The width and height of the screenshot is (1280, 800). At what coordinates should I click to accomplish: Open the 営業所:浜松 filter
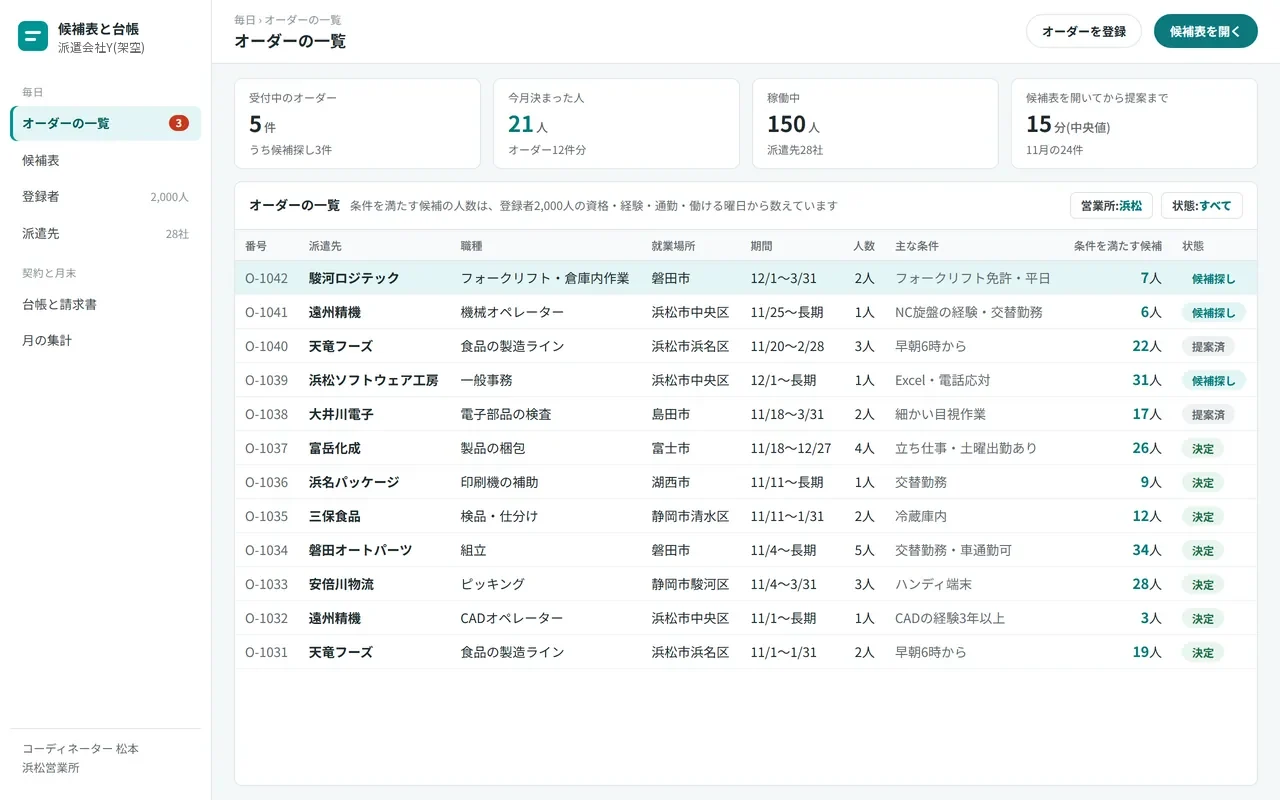coord(1111,205)
